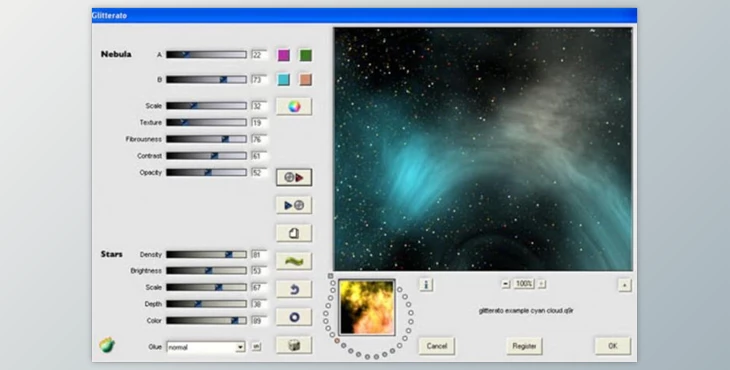Adjust the Stars Color slider
Viewport: 730px width, 370px height.
click(x=206, y=321)
